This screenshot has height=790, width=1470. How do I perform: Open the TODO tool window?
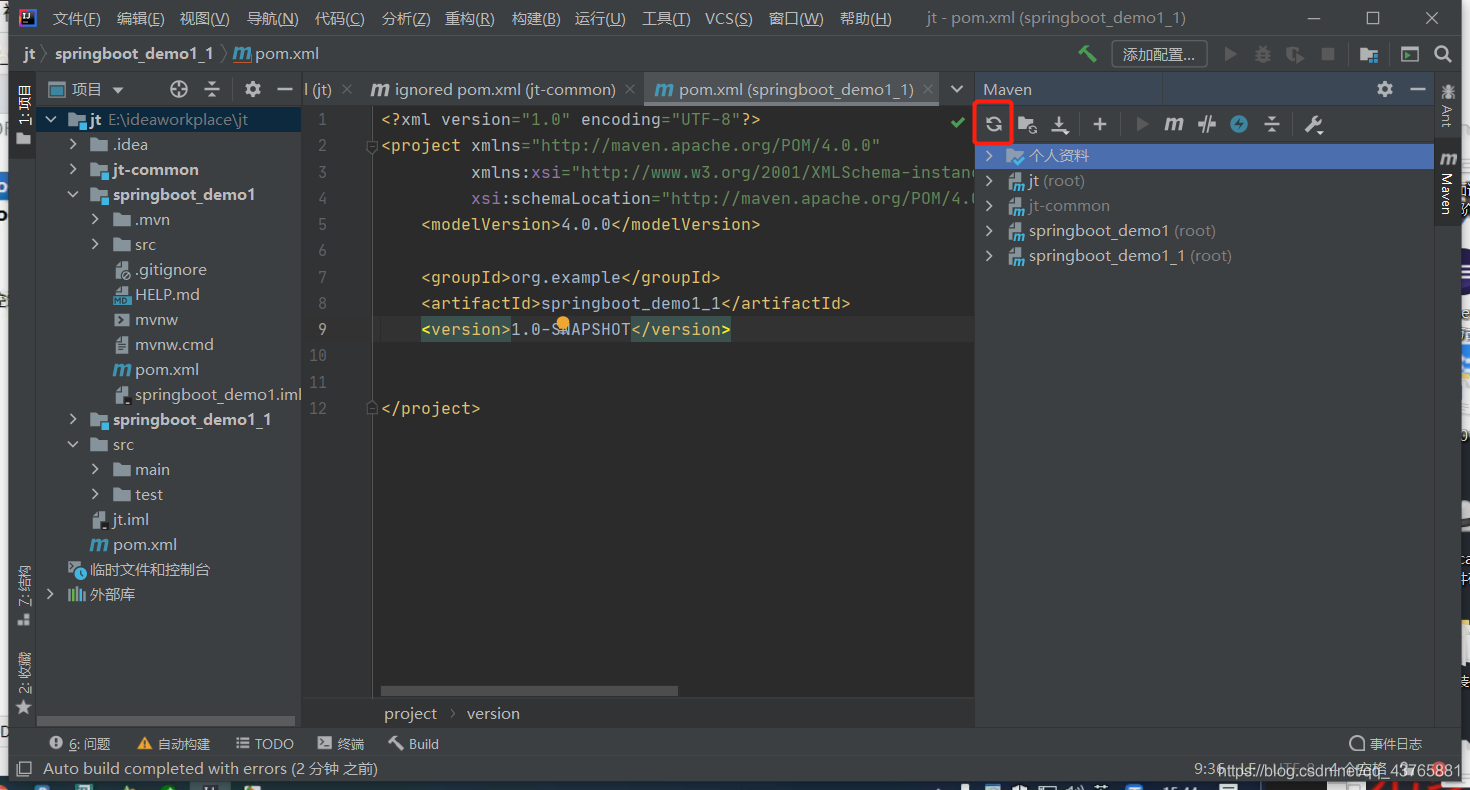pos(265,744)
